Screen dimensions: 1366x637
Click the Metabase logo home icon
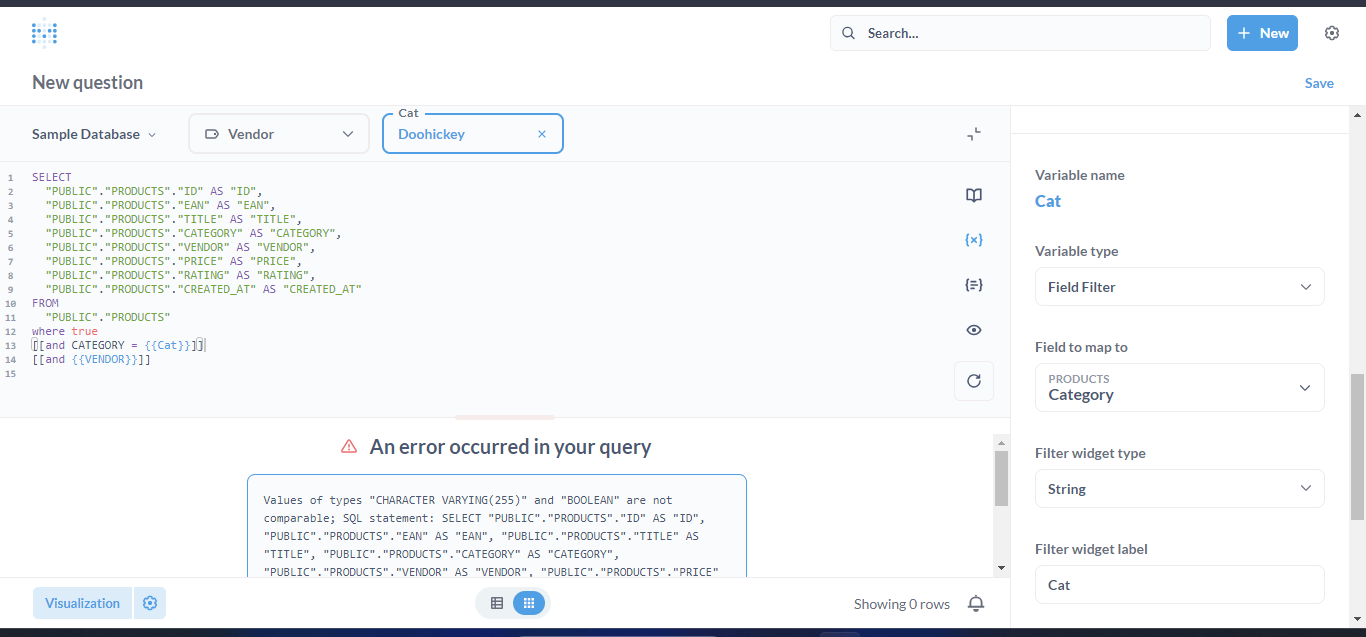[x=44, y=33]
